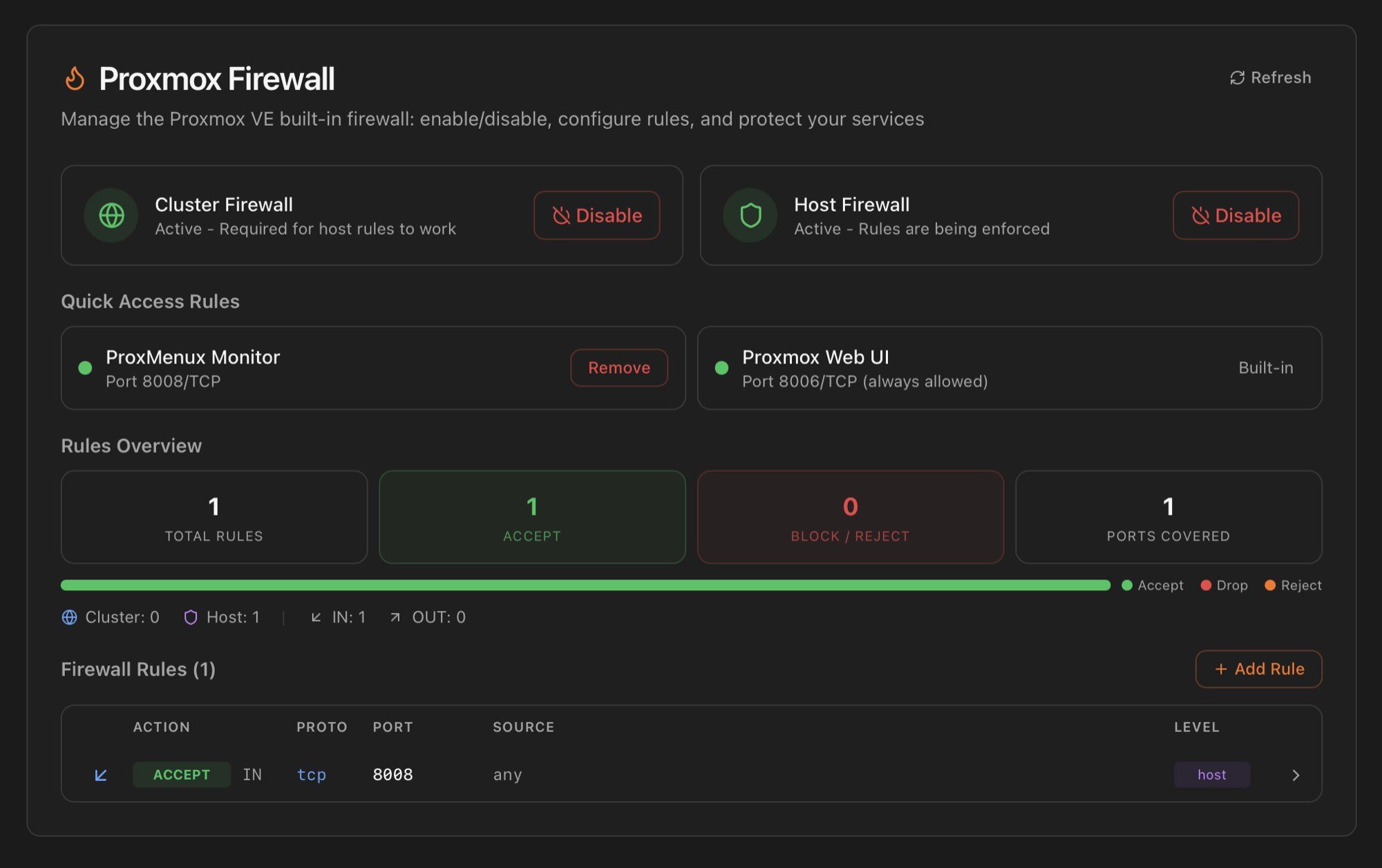The width and height of the screenshot is (1382, 868).
Task: Click the outbound arrow icon beside OUT: 0
Action: click(395, 617)
